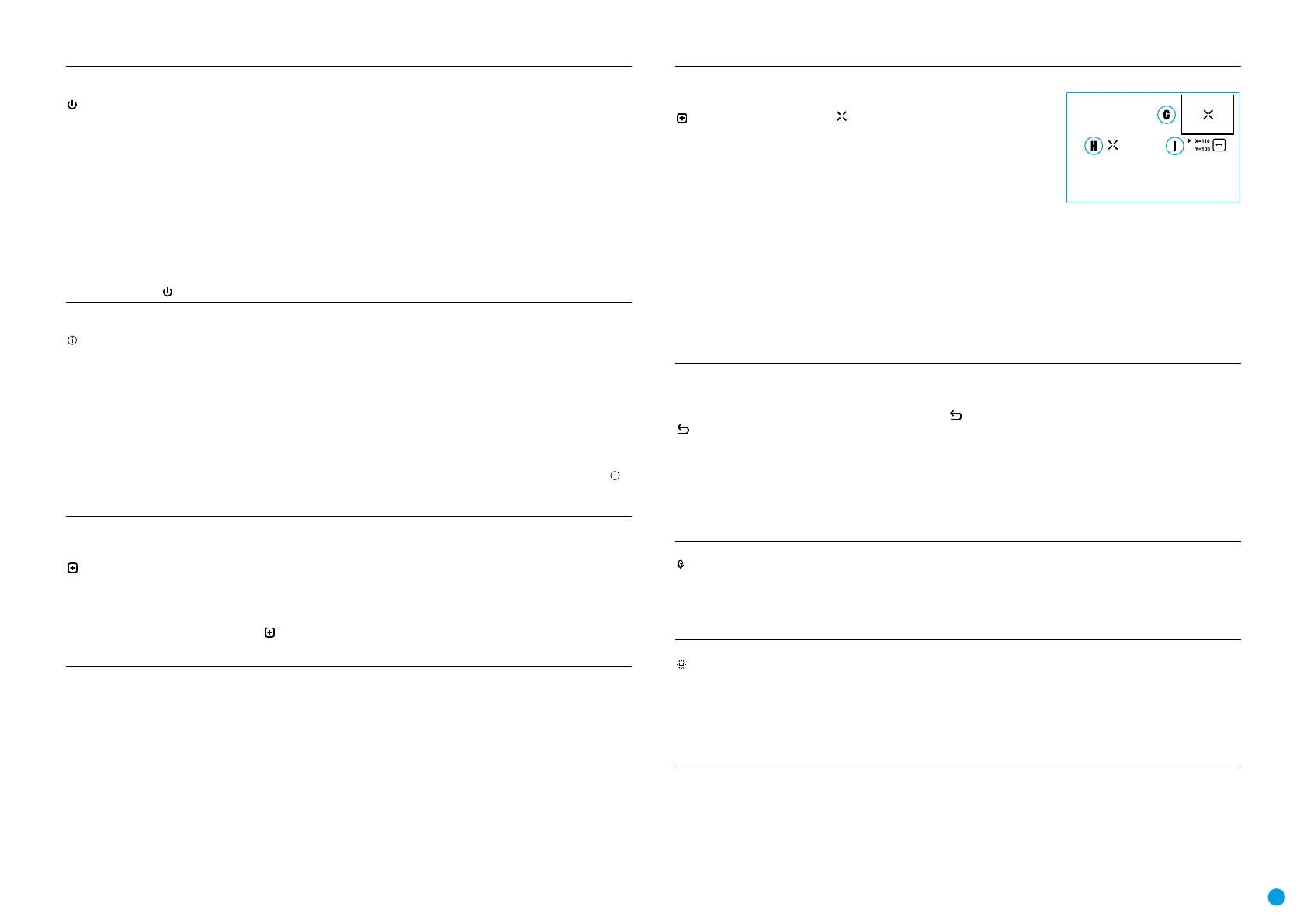This screenshot has height=924, width=1307.
Task: Click the circled H label in the diagram
Action: 1094,146
